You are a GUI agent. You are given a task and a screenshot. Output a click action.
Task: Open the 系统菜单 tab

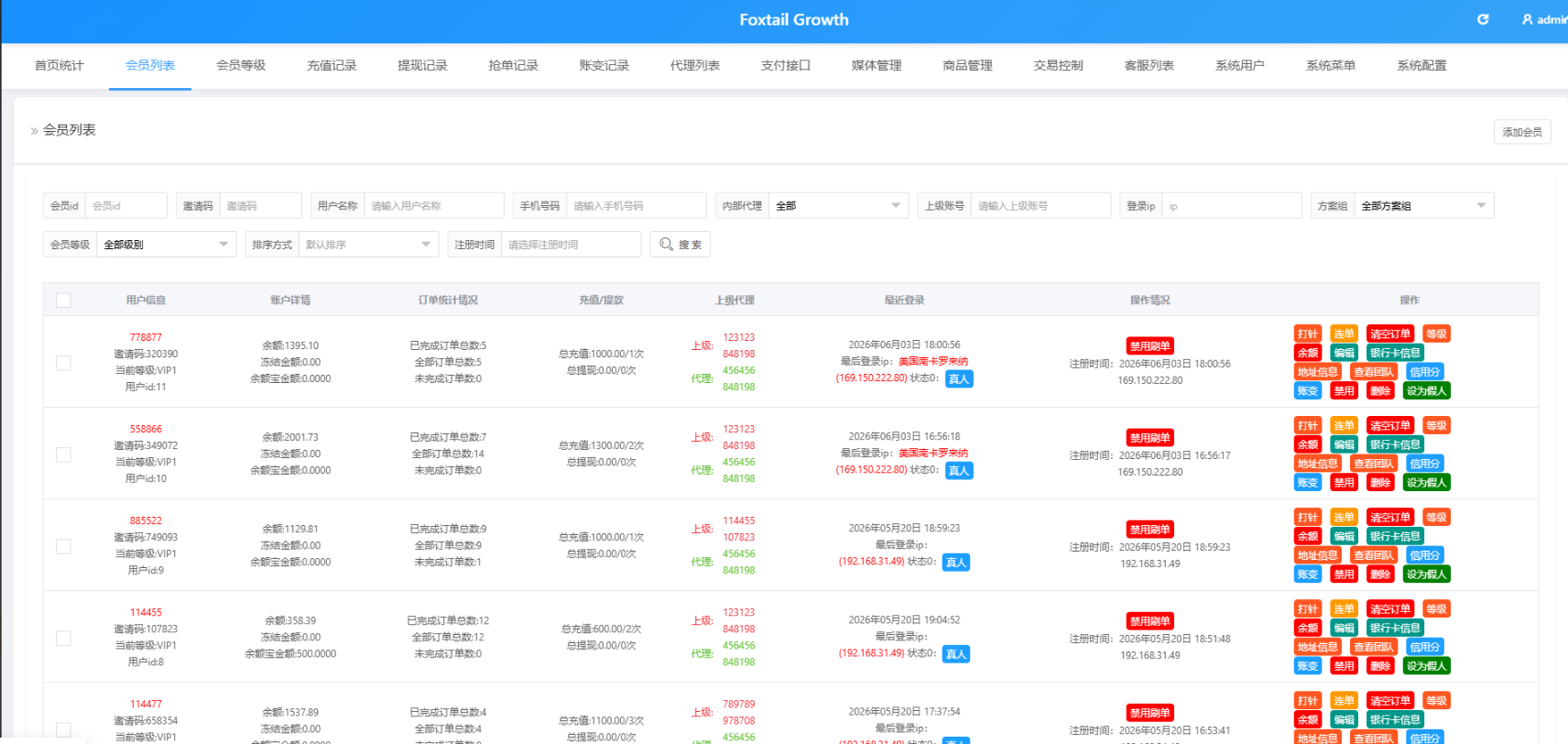point(1330,65)
